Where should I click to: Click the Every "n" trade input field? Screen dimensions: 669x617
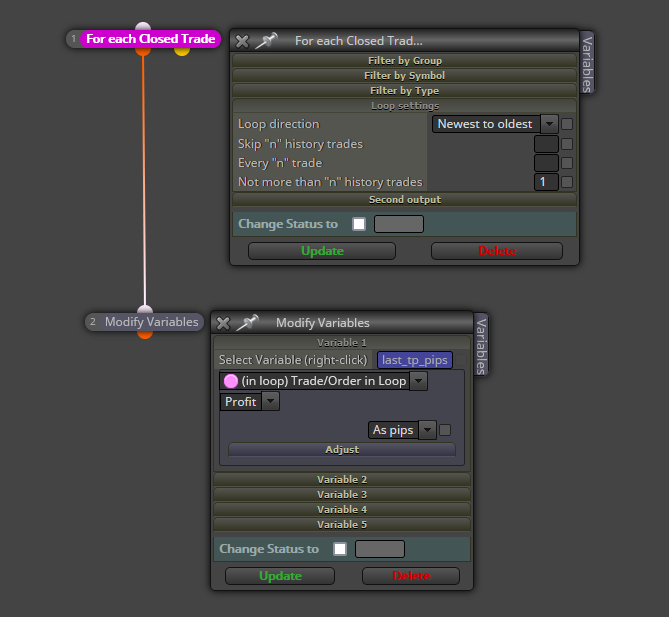(x=546, y=163)
